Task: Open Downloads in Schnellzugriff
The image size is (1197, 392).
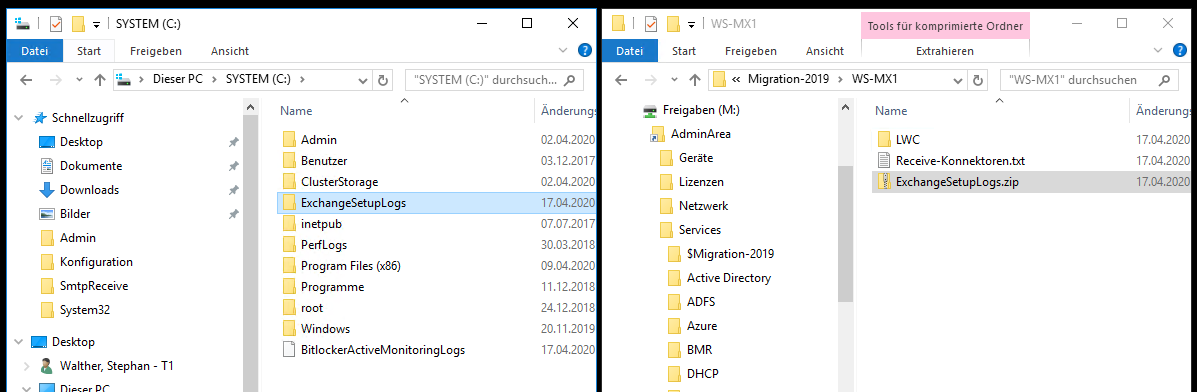Action: click(x=89, y=190)
